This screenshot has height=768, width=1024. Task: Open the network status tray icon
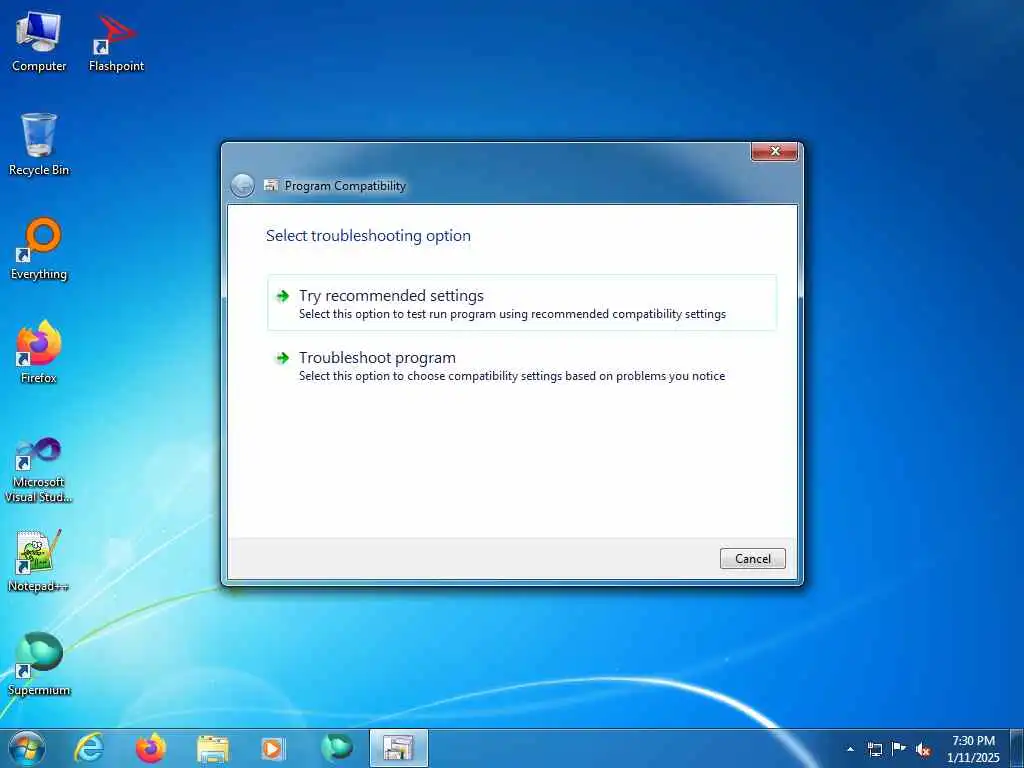(x=874, y=749)
